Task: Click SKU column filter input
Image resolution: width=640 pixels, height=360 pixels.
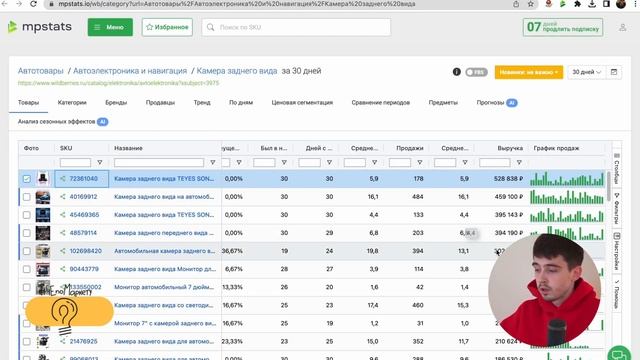Action: (75, 162)
